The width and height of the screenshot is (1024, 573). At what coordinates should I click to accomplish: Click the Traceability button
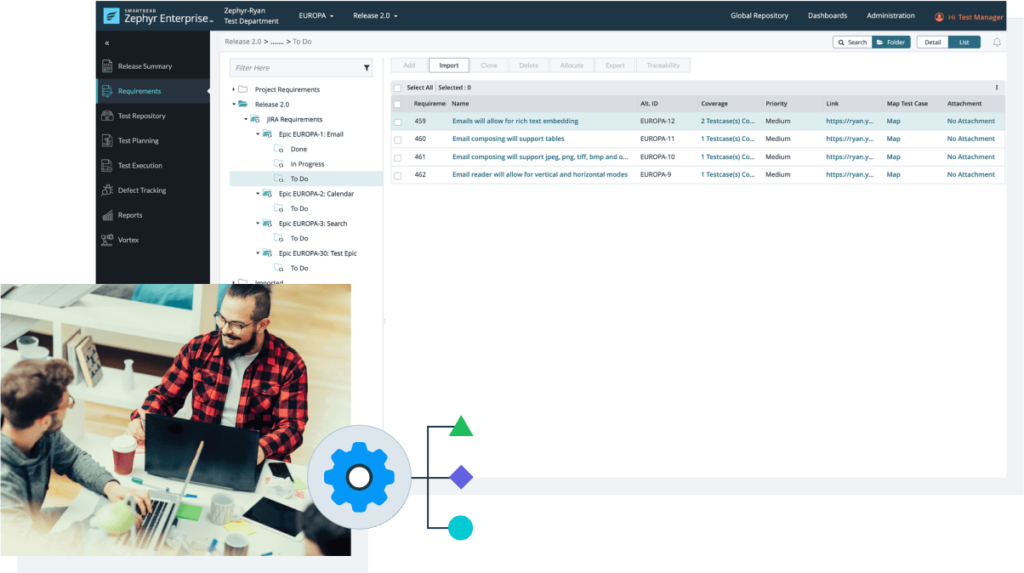[x=663, y=65]
